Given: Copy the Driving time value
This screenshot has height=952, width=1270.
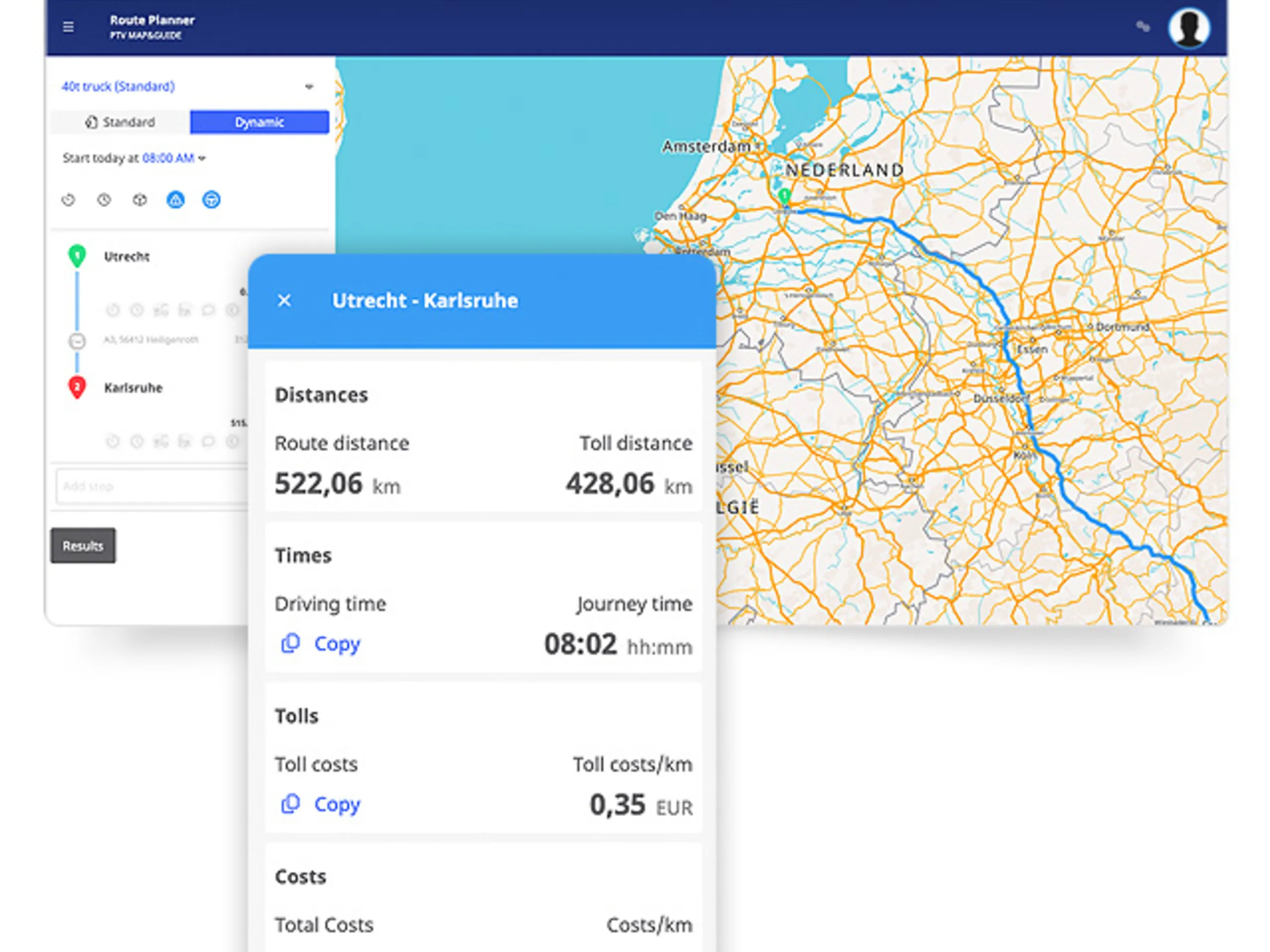Looking at the screenshot, I should [x=320, y=644].
